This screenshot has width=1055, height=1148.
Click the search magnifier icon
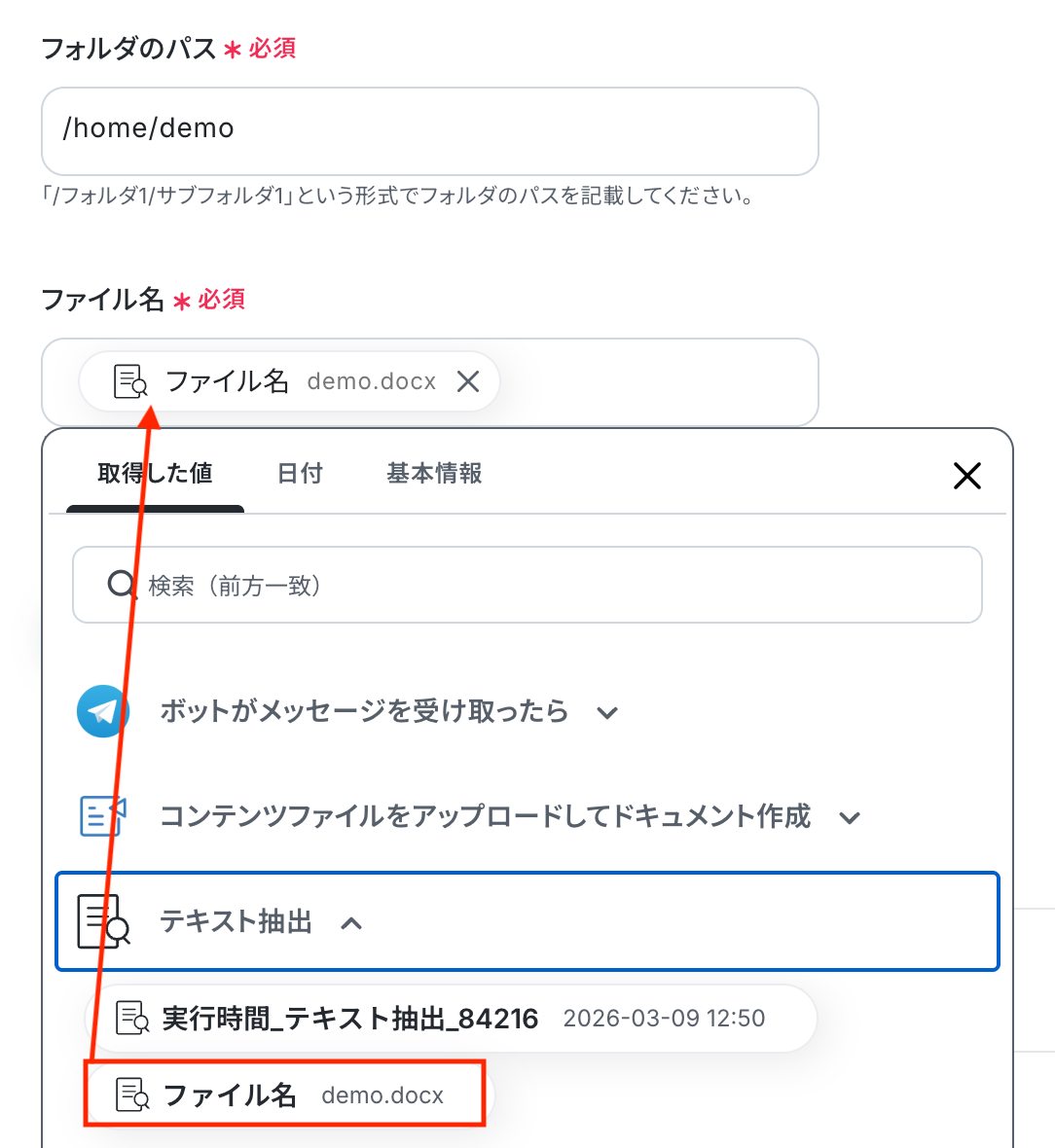[122, 585]
